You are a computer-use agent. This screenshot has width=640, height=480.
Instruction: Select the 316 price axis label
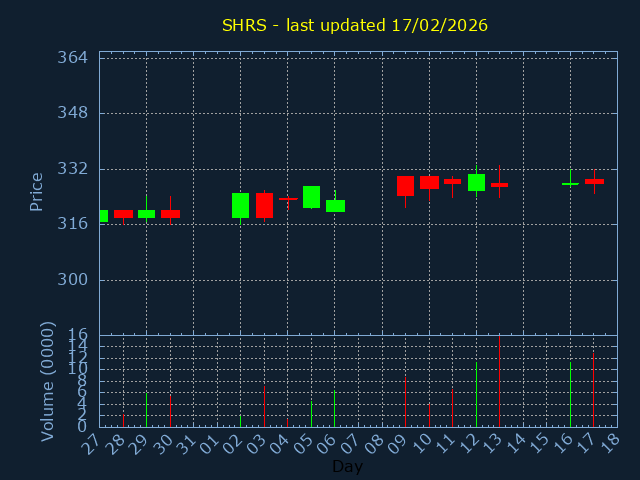[x=72, y=224]
